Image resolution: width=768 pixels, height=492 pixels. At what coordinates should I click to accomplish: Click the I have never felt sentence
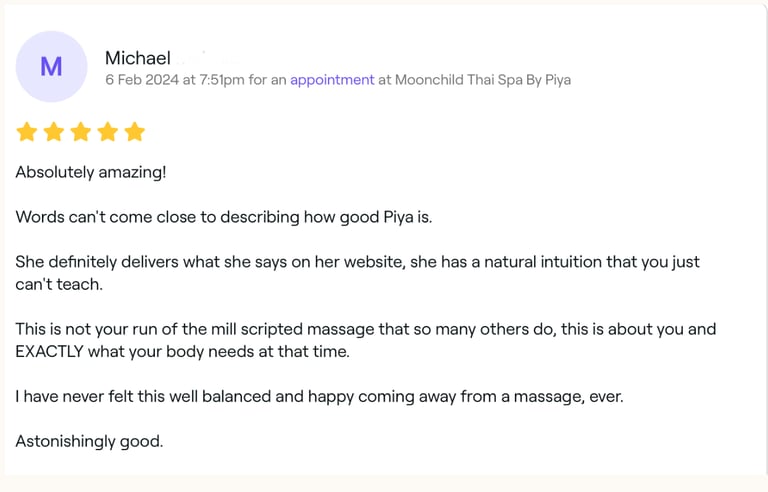(x=319, y=396)
